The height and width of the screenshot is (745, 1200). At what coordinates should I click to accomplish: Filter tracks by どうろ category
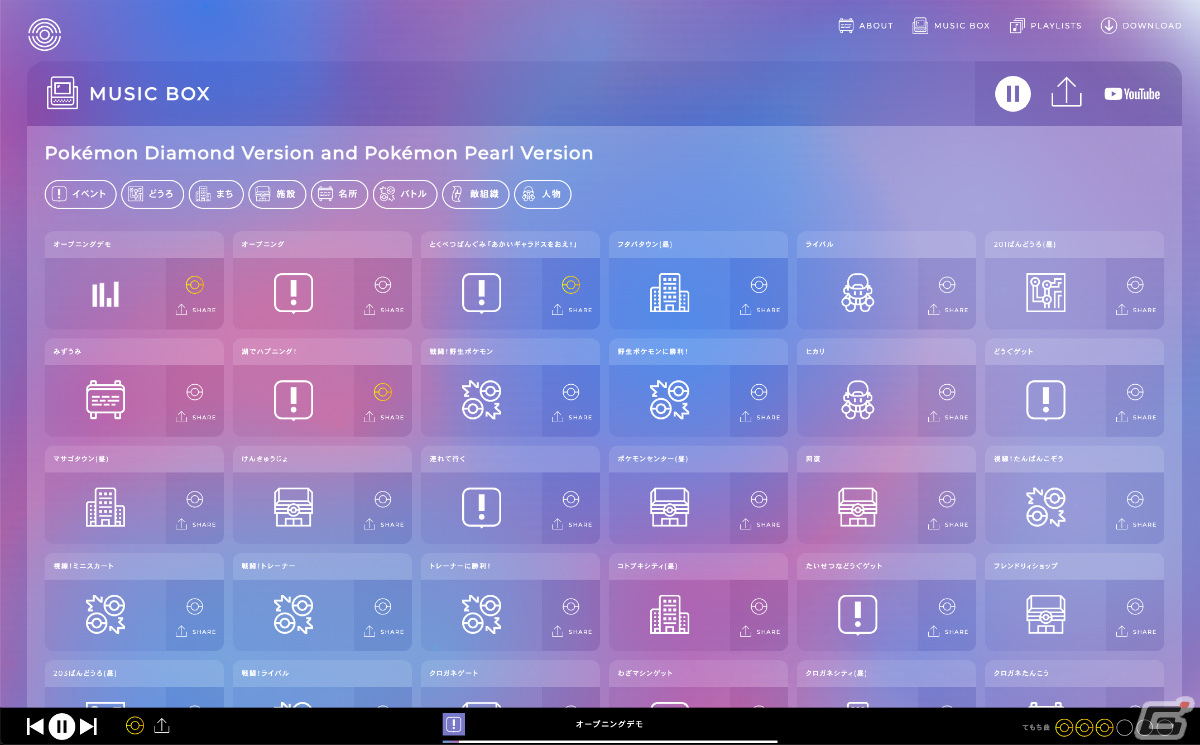click(153, 194)
